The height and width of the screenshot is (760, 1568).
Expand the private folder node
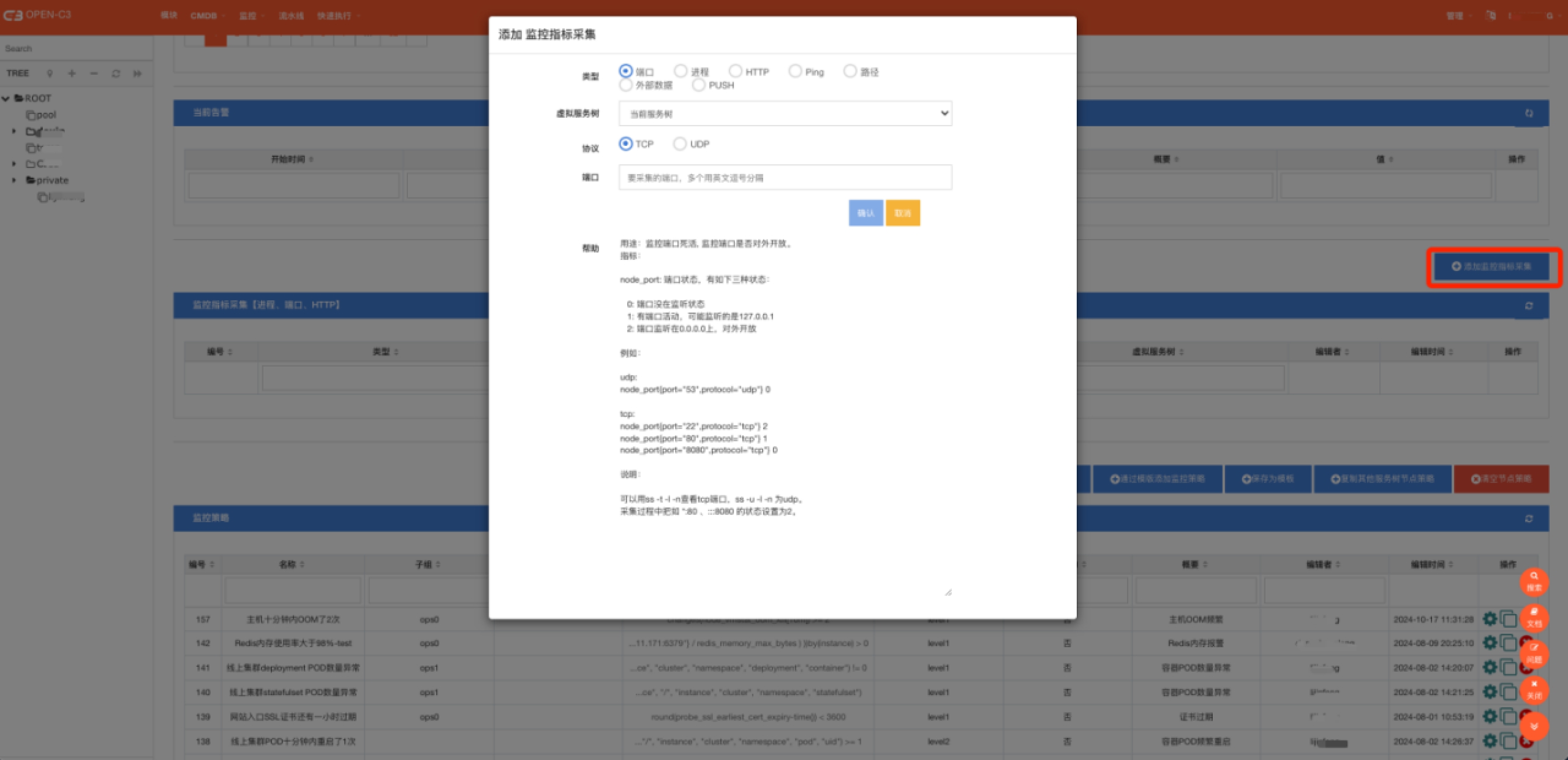coord(14,180)
